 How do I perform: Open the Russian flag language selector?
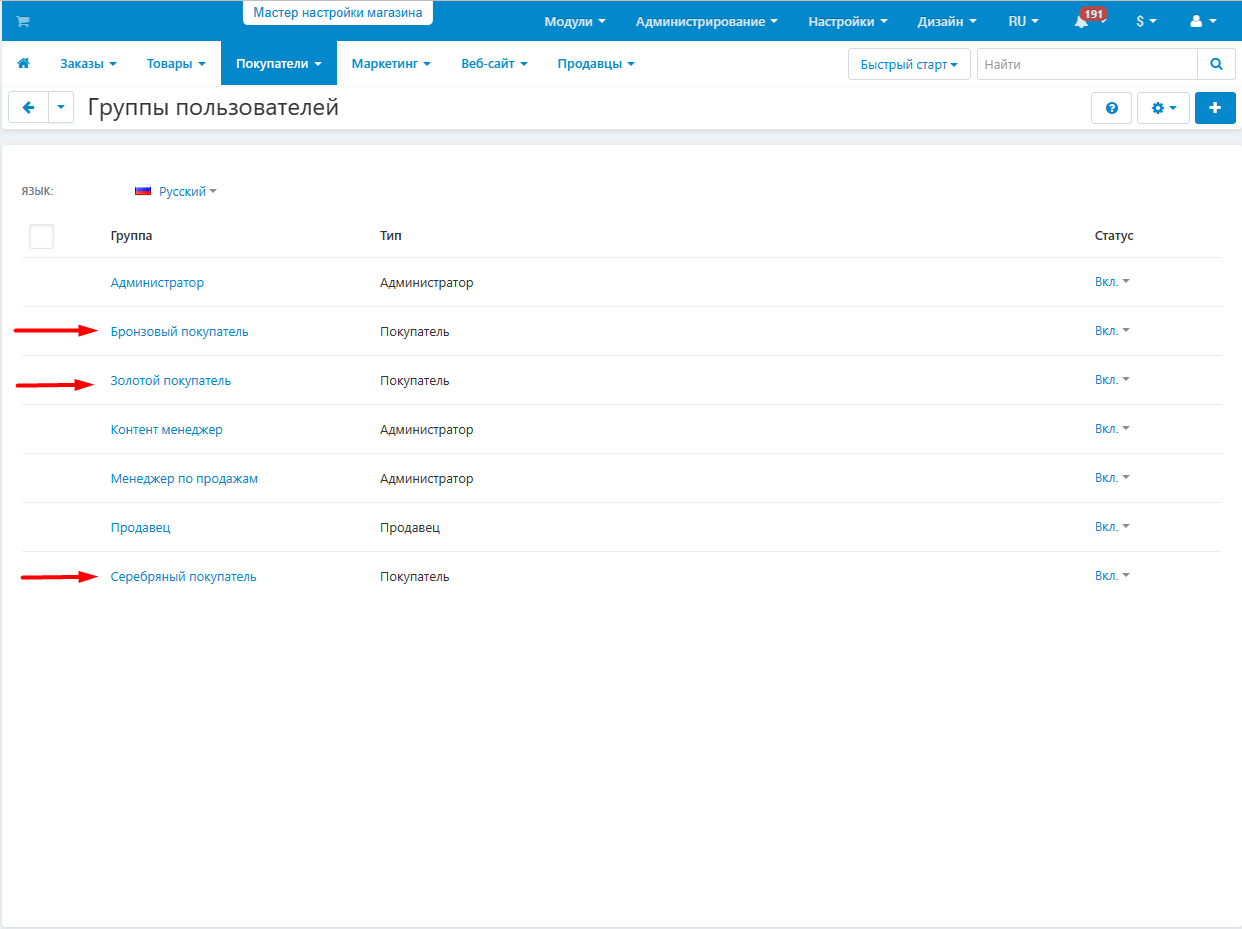pyautogui.click(x=176, y=191)
